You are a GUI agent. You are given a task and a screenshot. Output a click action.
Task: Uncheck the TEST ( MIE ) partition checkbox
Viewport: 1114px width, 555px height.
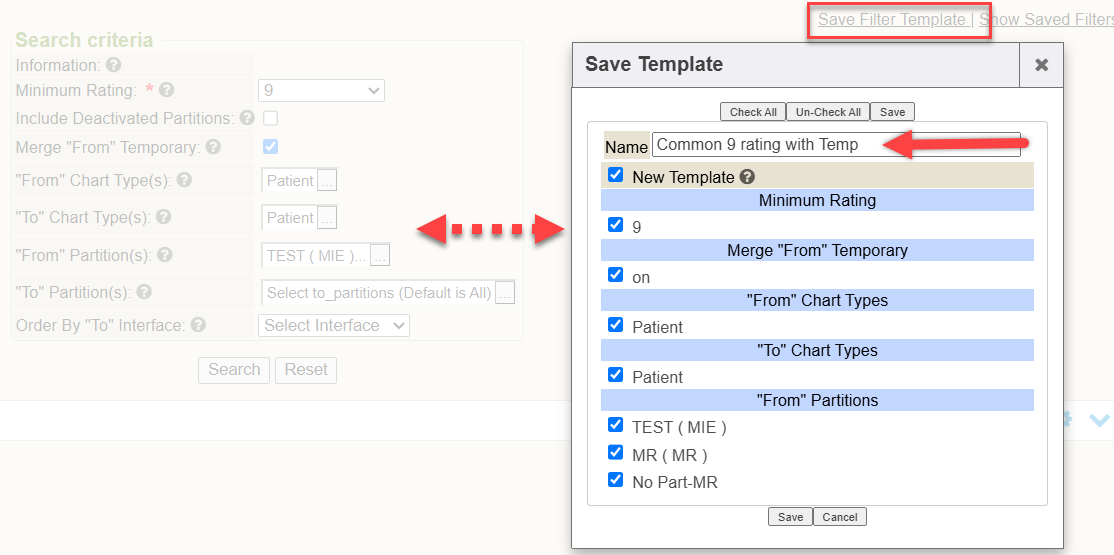[615, 425]
